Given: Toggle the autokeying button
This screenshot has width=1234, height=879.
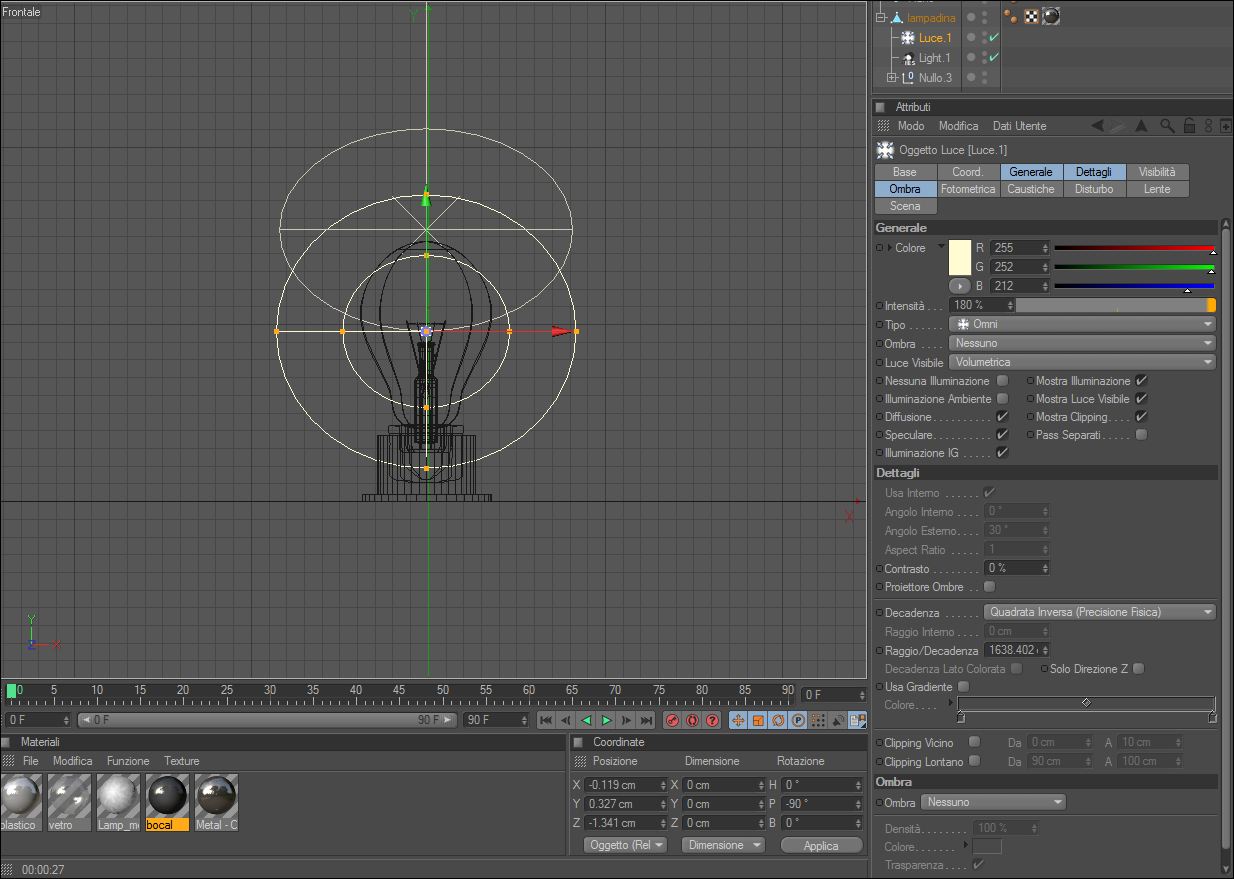Looking at the screenshot, I should [692, 720].
